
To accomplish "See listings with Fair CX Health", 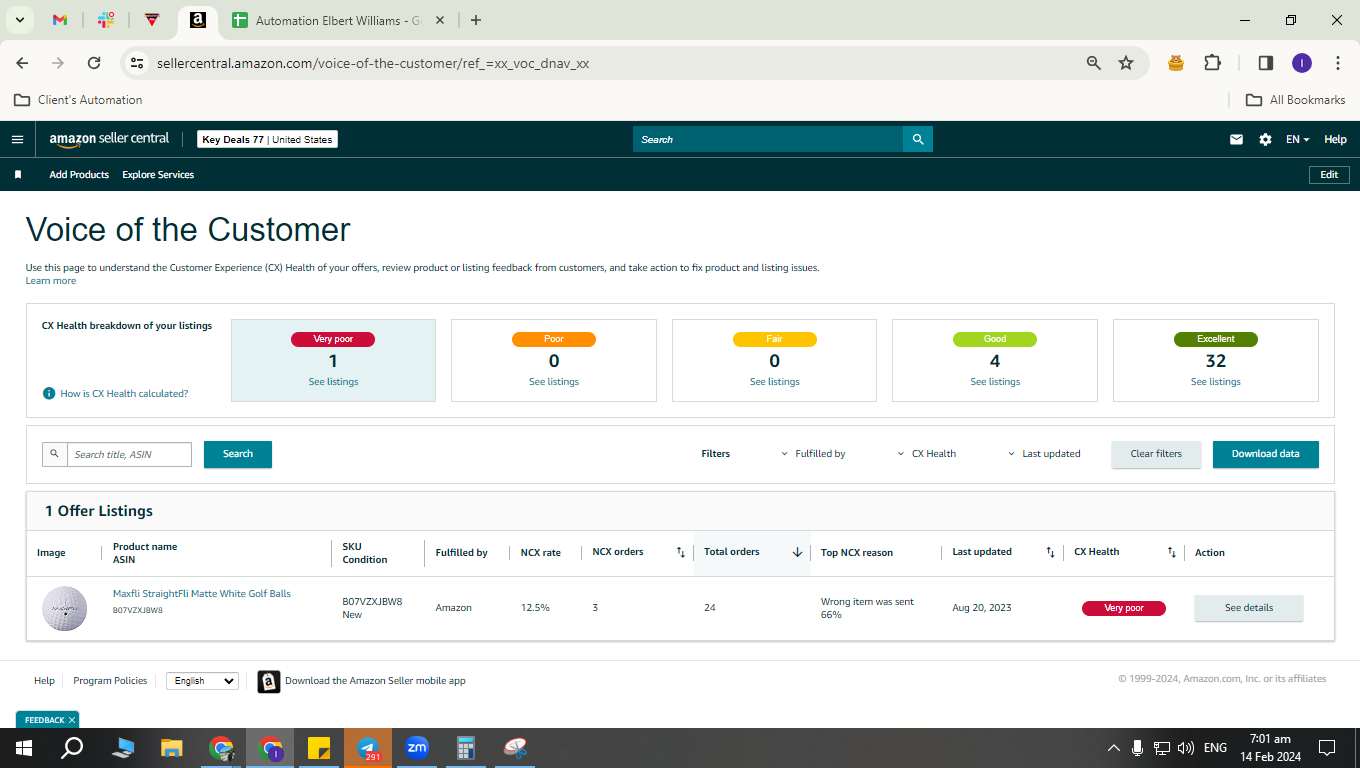I will coord(775,382).
